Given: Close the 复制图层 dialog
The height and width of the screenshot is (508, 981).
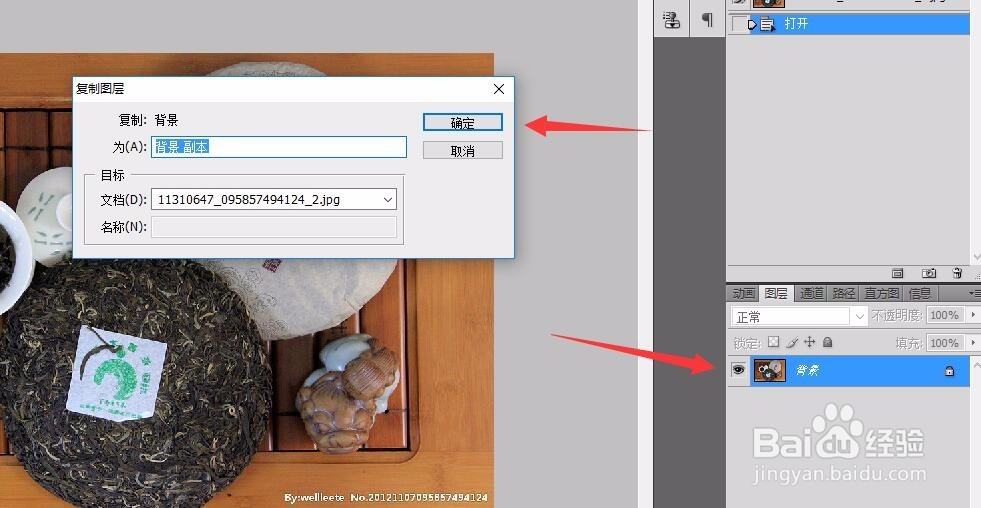Looking at the screenshot, I should [x=499, y=89].
